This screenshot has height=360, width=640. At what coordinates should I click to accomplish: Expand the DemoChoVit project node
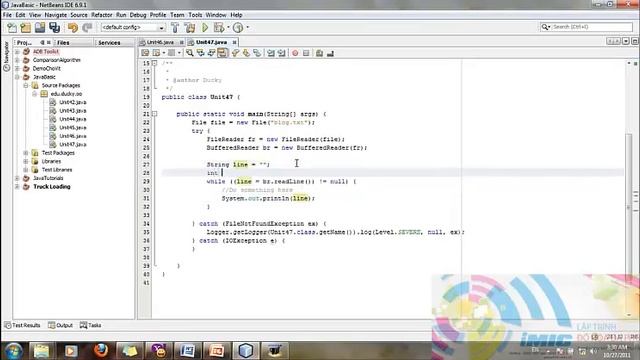pos(17,69)
